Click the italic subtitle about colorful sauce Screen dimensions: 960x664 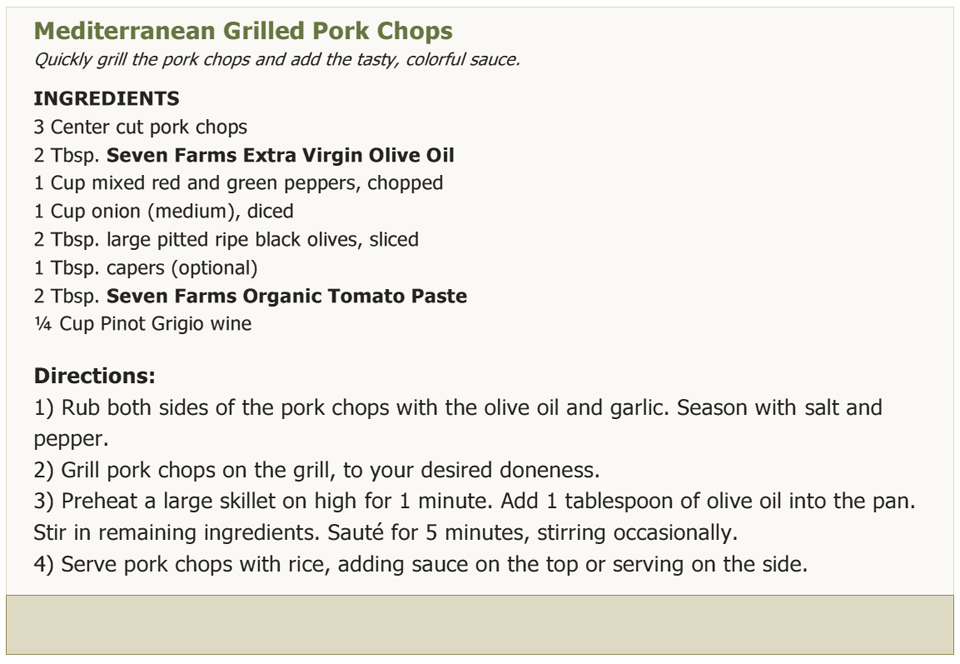[x=277, y=59]
